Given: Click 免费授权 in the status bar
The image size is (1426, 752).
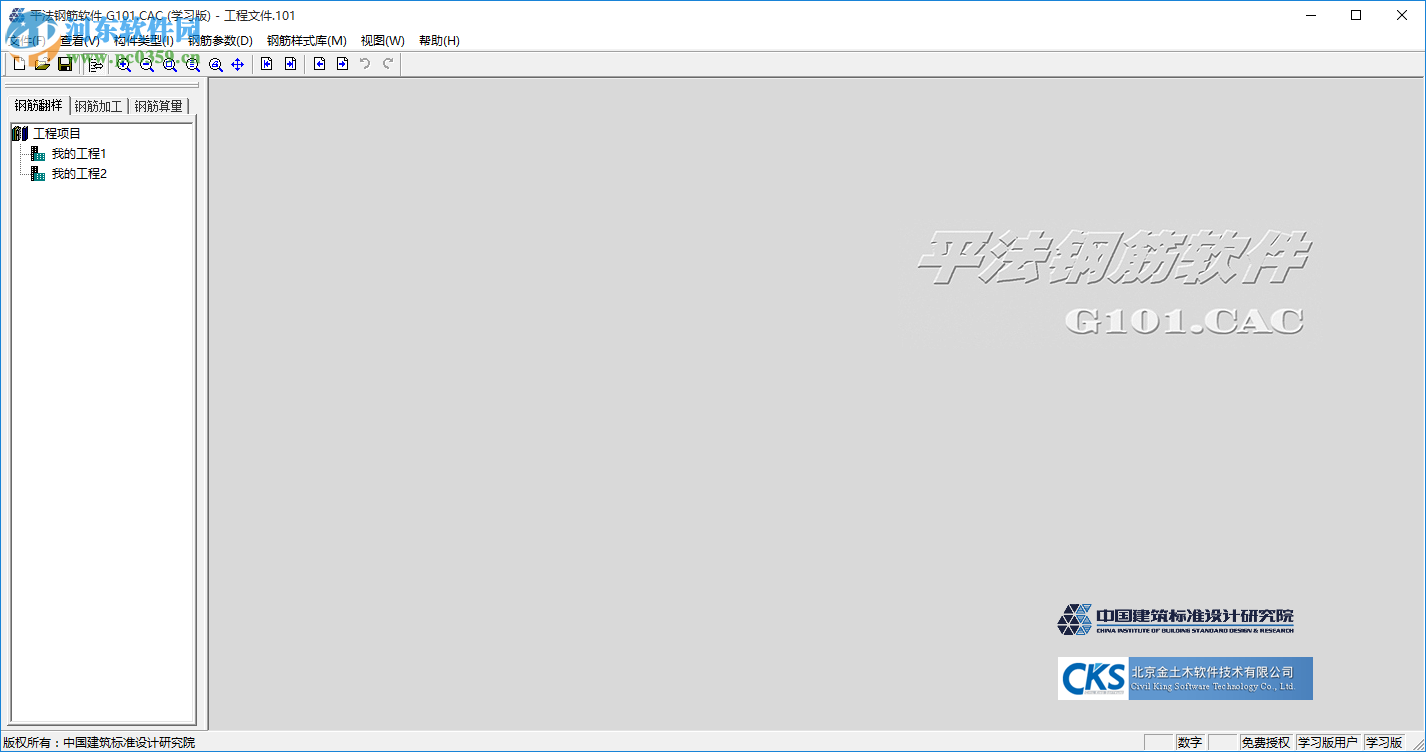Looking at the screenshot, I should [x=1266, y=742].
